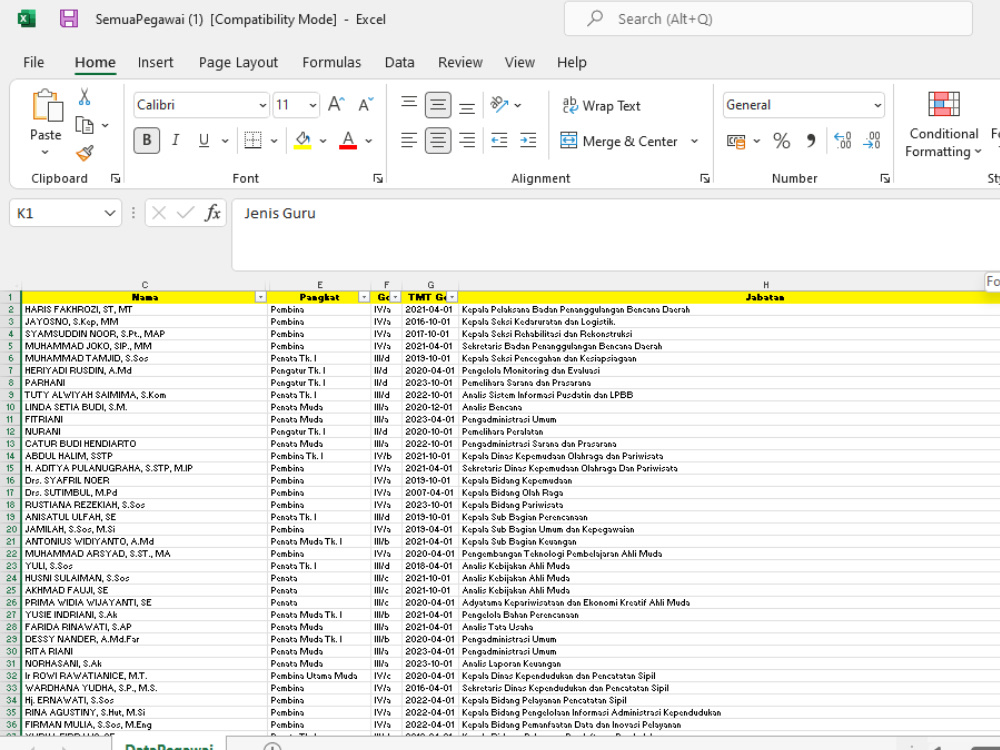
Task: Click Decrease Indent icon
Action: pos(499,140)
